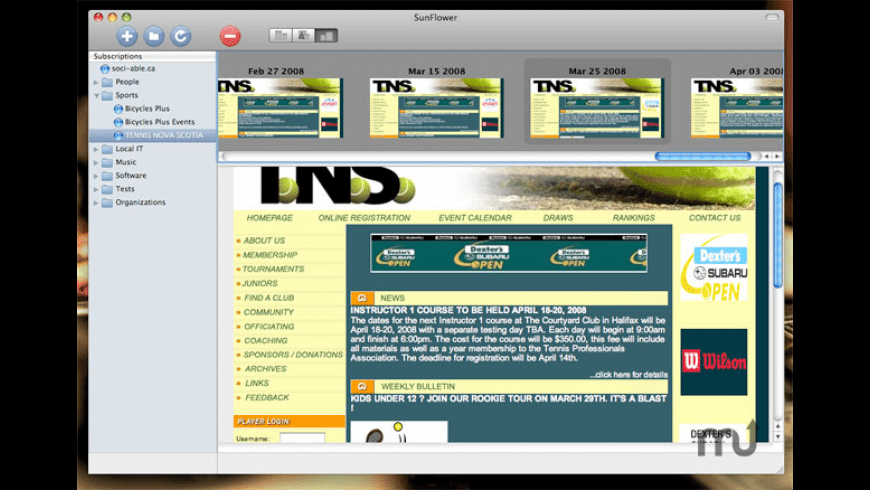Click the Dexter's Subaru Open banner
The width and height of the screenshot is (870, 490).
click(508, 254)
